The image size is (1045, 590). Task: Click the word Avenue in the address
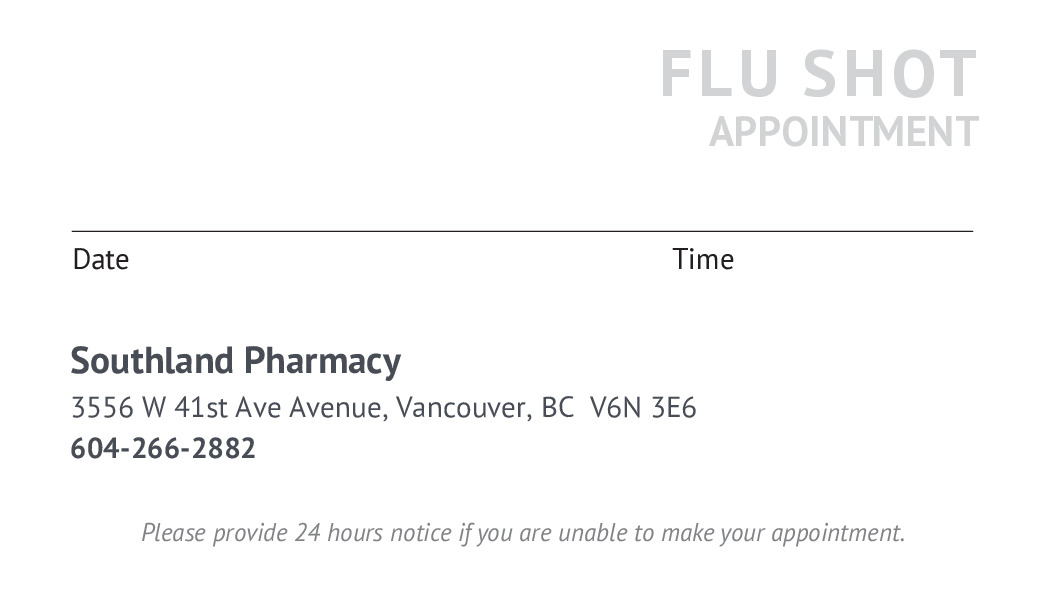(x=336, y=408)
